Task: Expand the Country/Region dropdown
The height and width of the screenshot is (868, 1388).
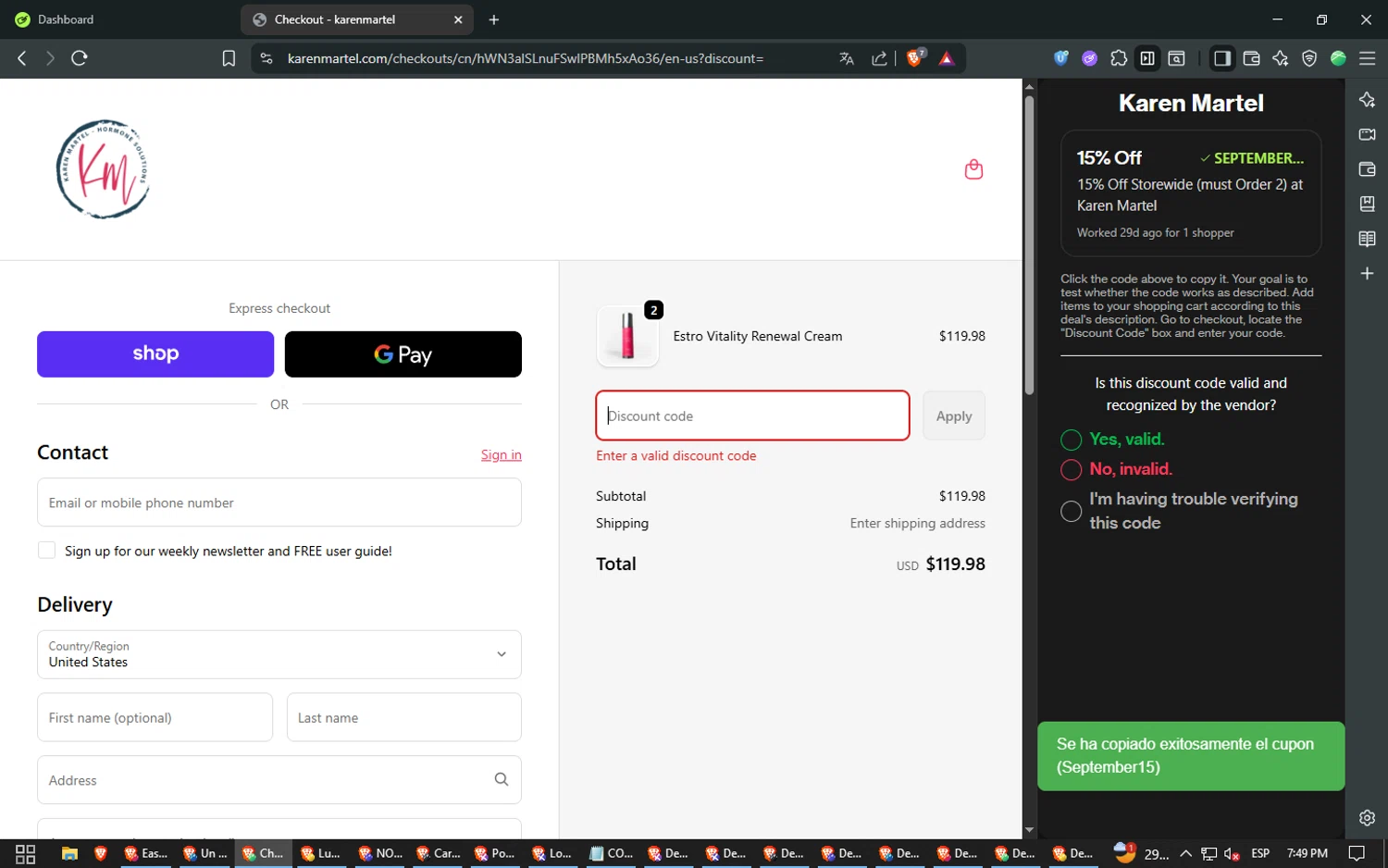Action: (279, 654)
